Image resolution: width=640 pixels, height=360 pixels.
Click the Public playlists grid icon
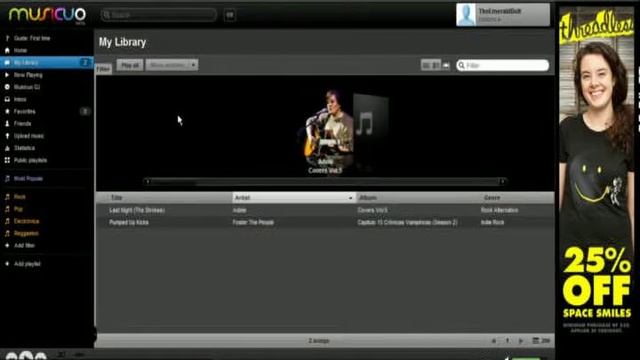point(7,160)
